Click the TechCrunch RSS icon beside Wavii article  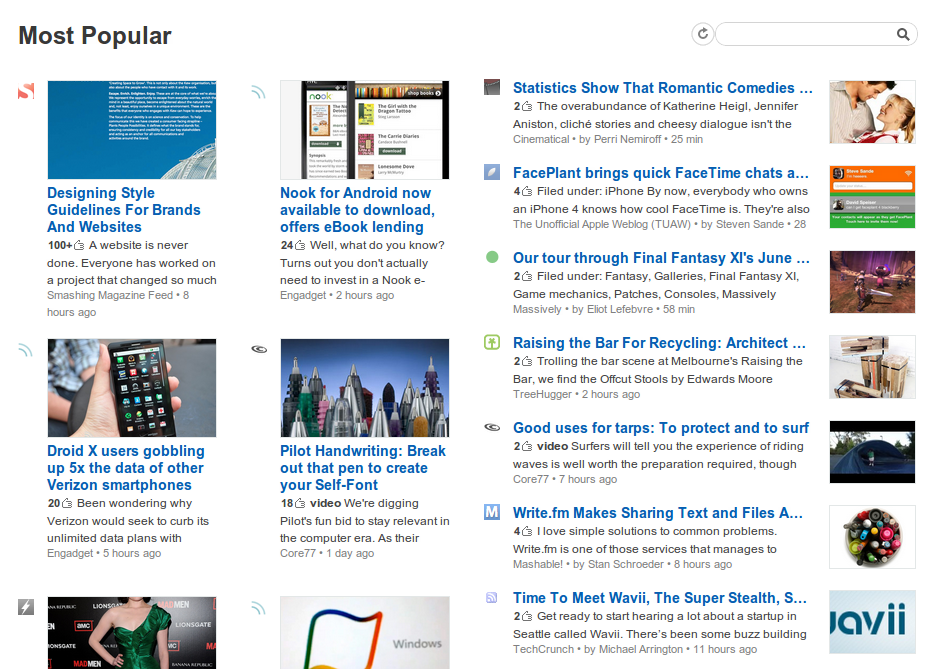(491, 597)
